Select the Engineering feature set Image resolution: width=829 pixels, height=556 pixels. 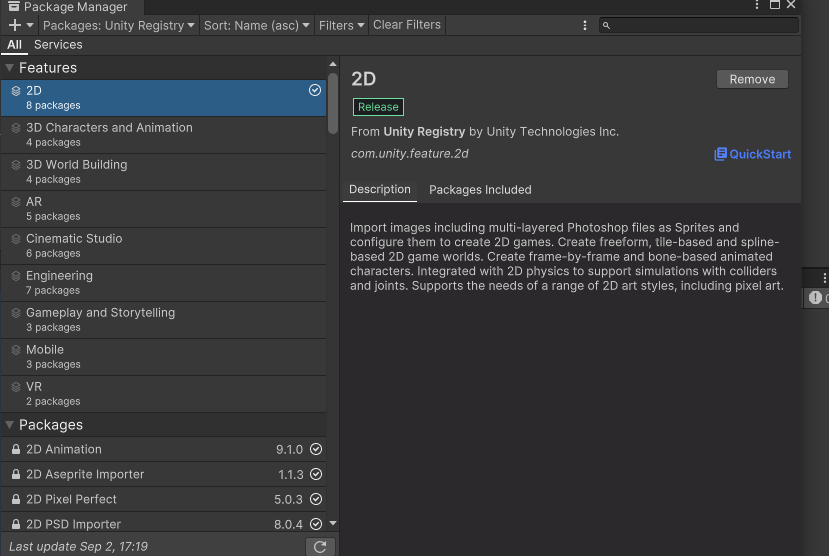163,283
